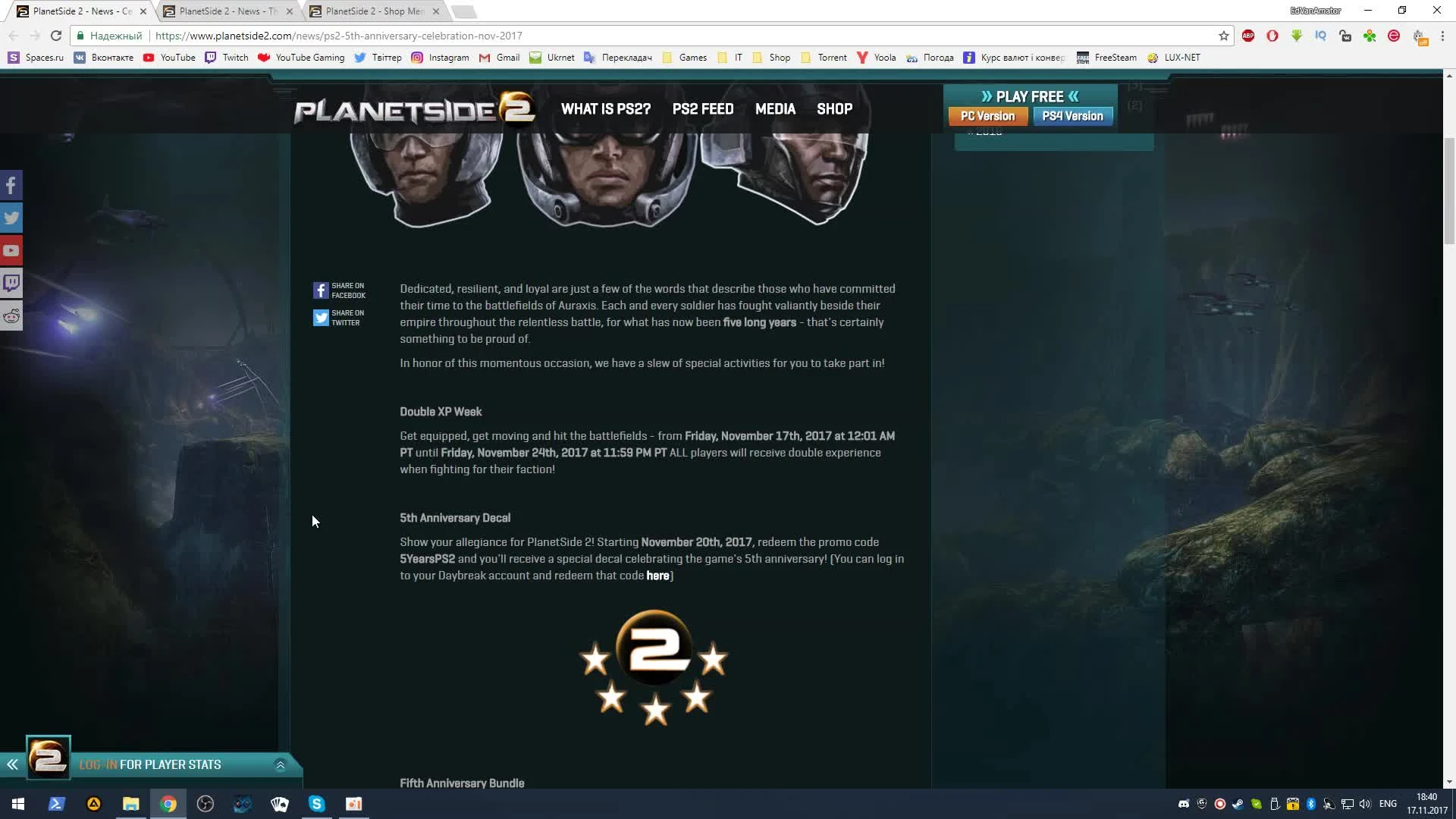
Task: Expand the news archive year in the sidebar
Action: click(986, 130)
